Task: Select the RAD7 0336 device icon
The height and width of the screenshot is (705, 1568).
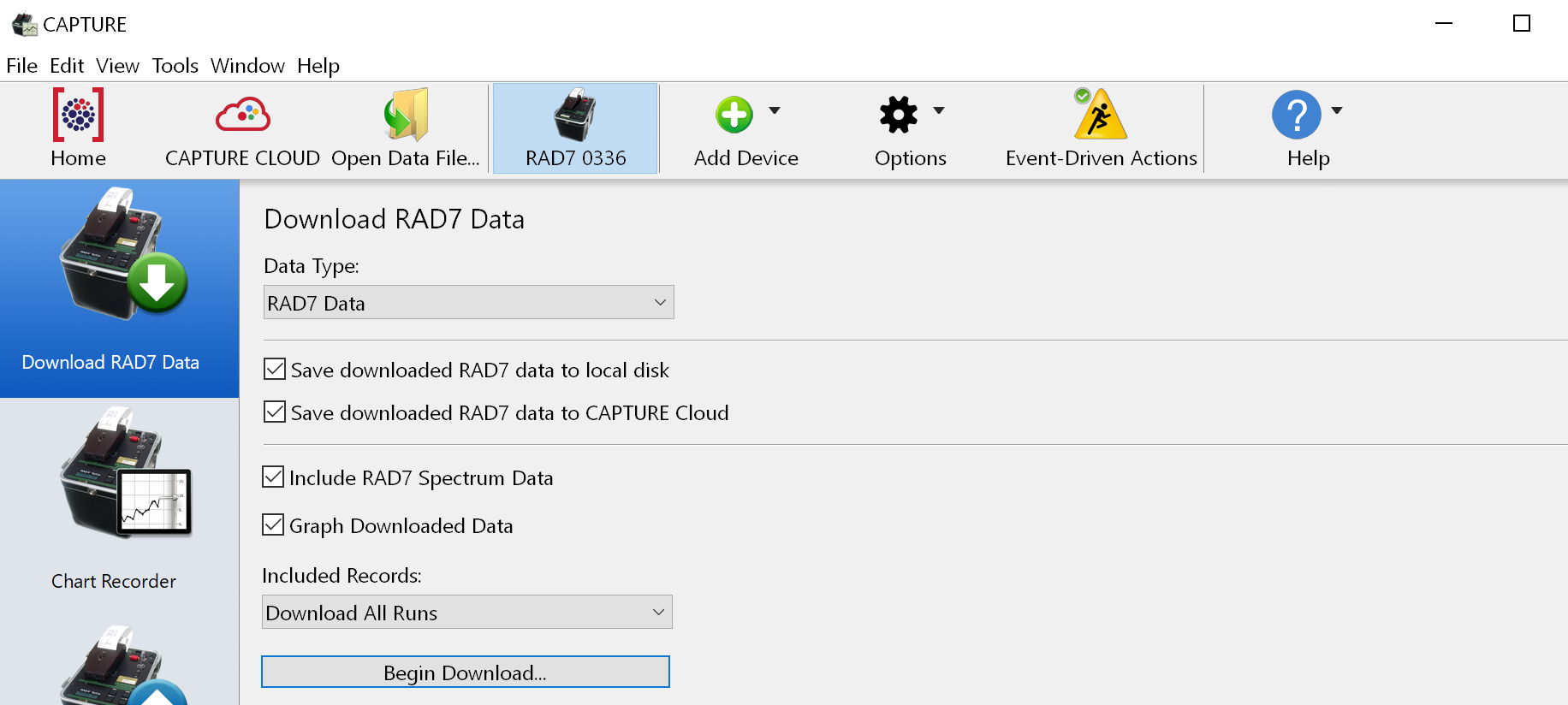Action: click(x=575, y=115)
